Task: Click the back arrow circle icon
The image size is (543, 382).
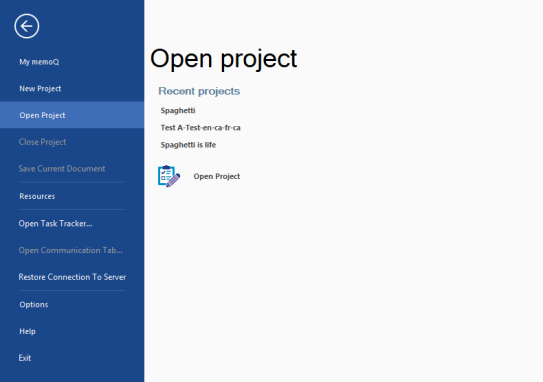Action: coord(27,26)
